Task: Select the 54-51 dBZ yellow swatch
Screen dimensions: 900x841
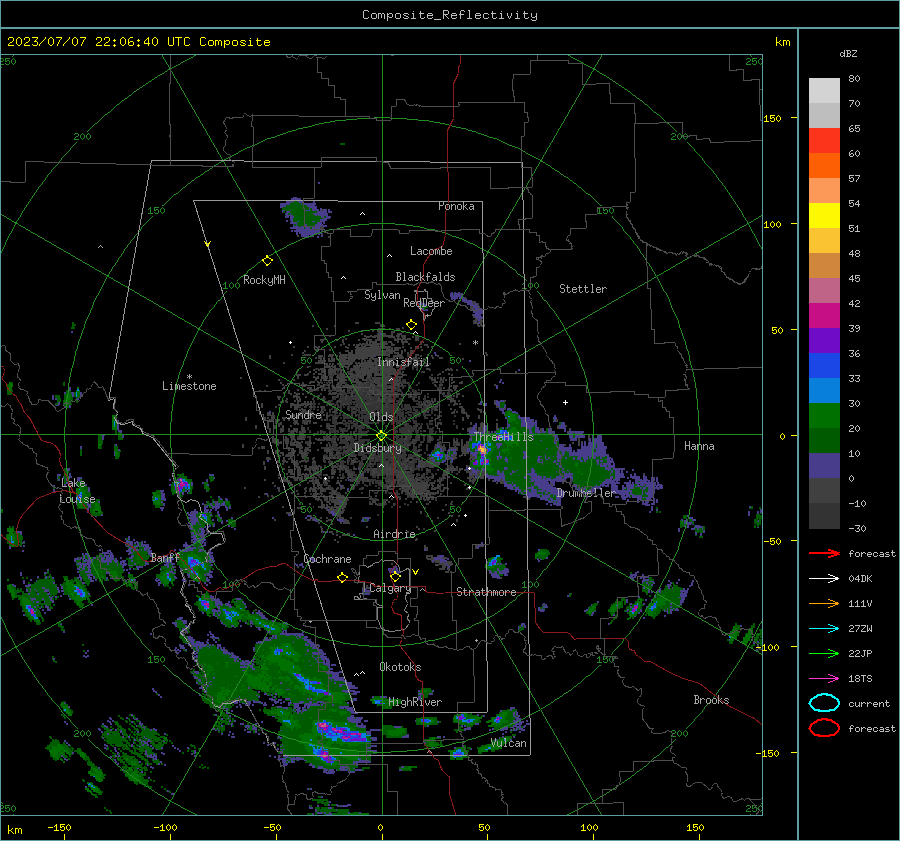Action: 824,216
